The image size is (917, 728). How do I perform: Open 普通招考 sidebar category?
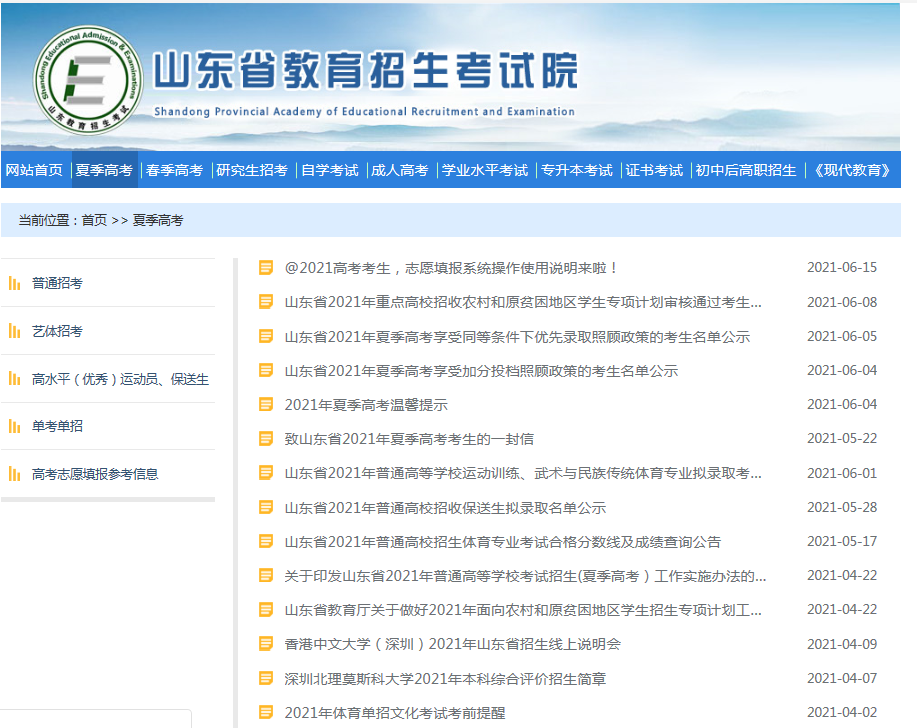[57, 283]
